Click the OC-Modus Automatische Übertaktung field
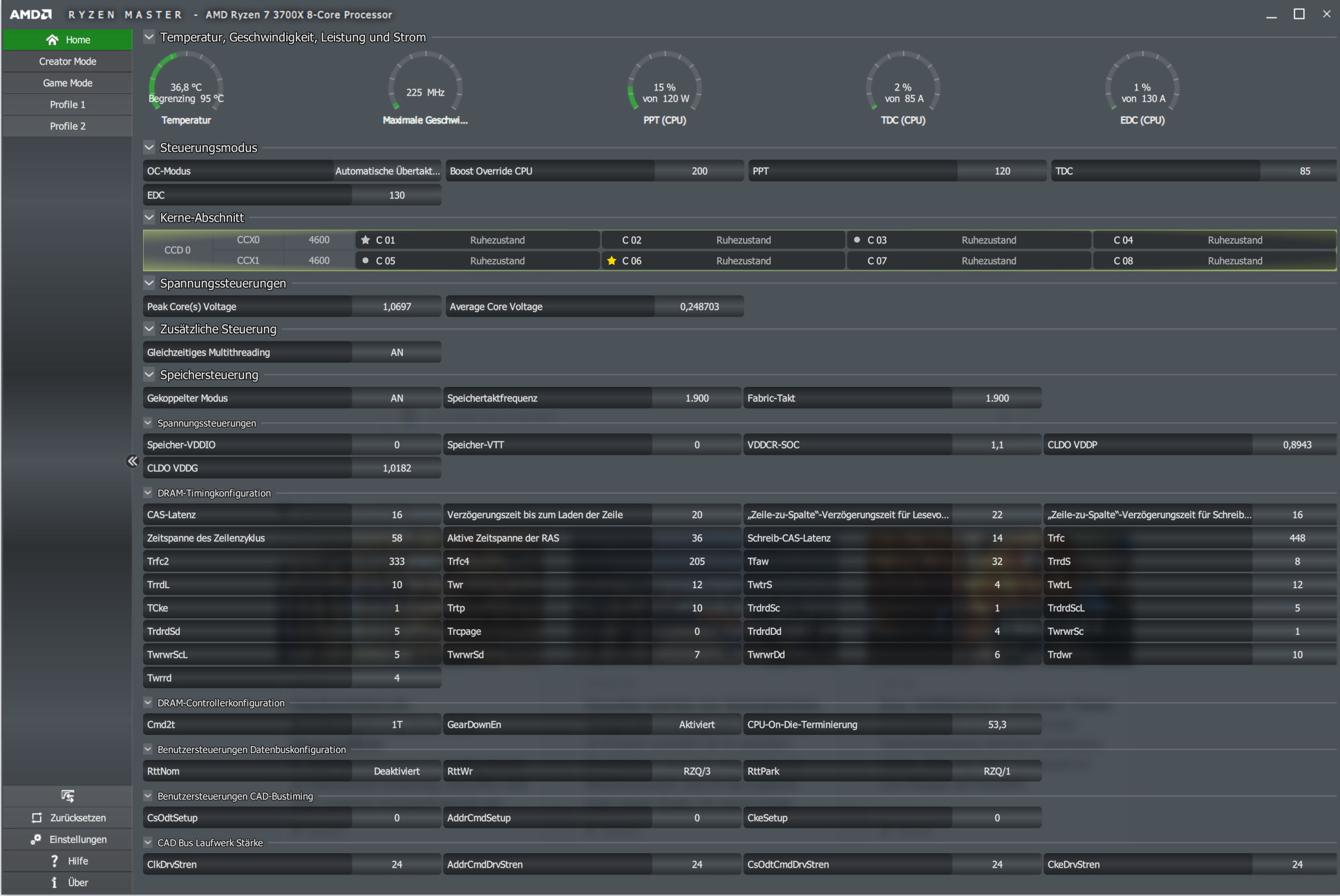The width and height of the screenshot is (1340, 896). (x=386, y=171)
